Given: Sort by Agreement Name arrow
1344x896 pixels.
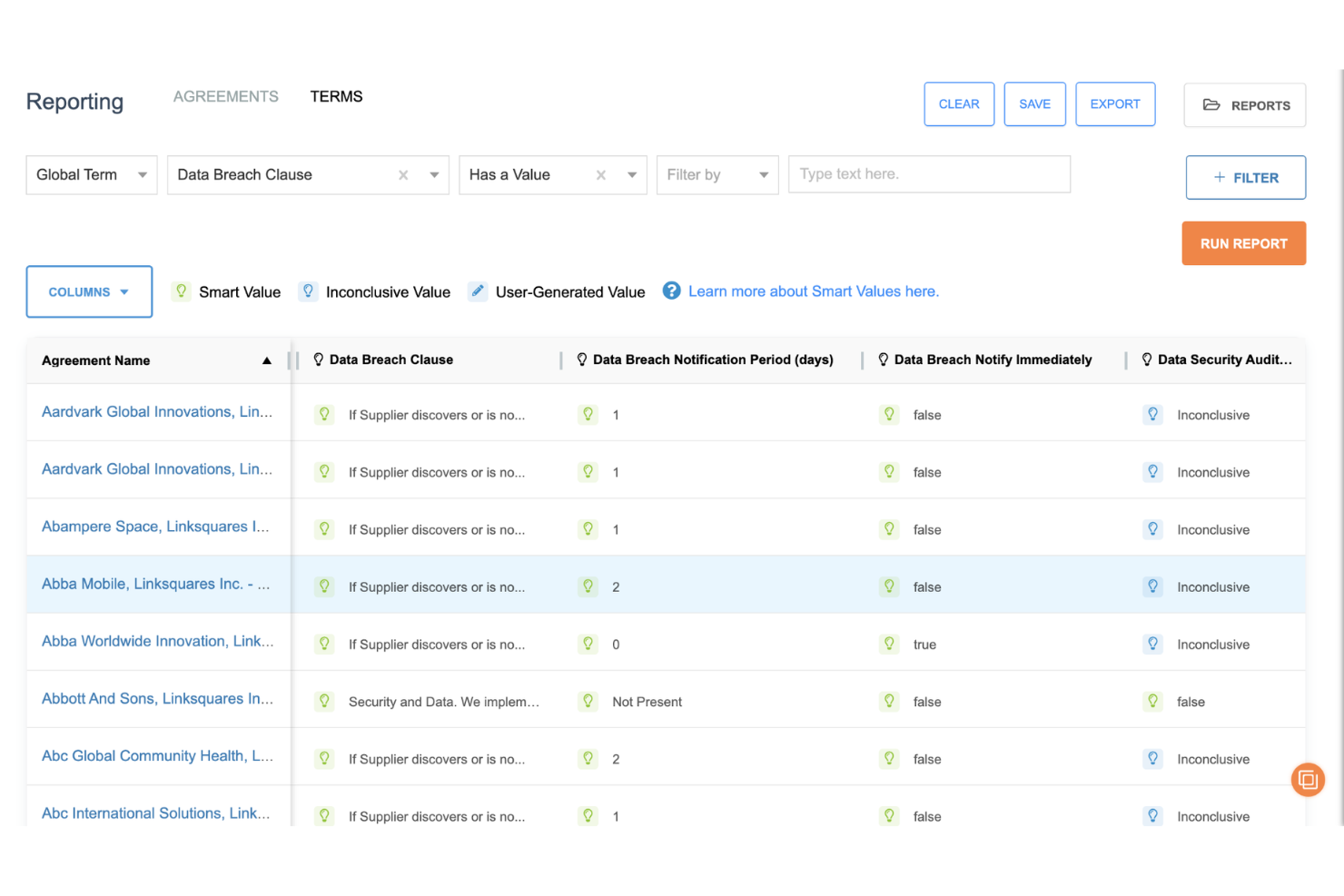Looking at the screenshot, I should click(x=267, y=360).
